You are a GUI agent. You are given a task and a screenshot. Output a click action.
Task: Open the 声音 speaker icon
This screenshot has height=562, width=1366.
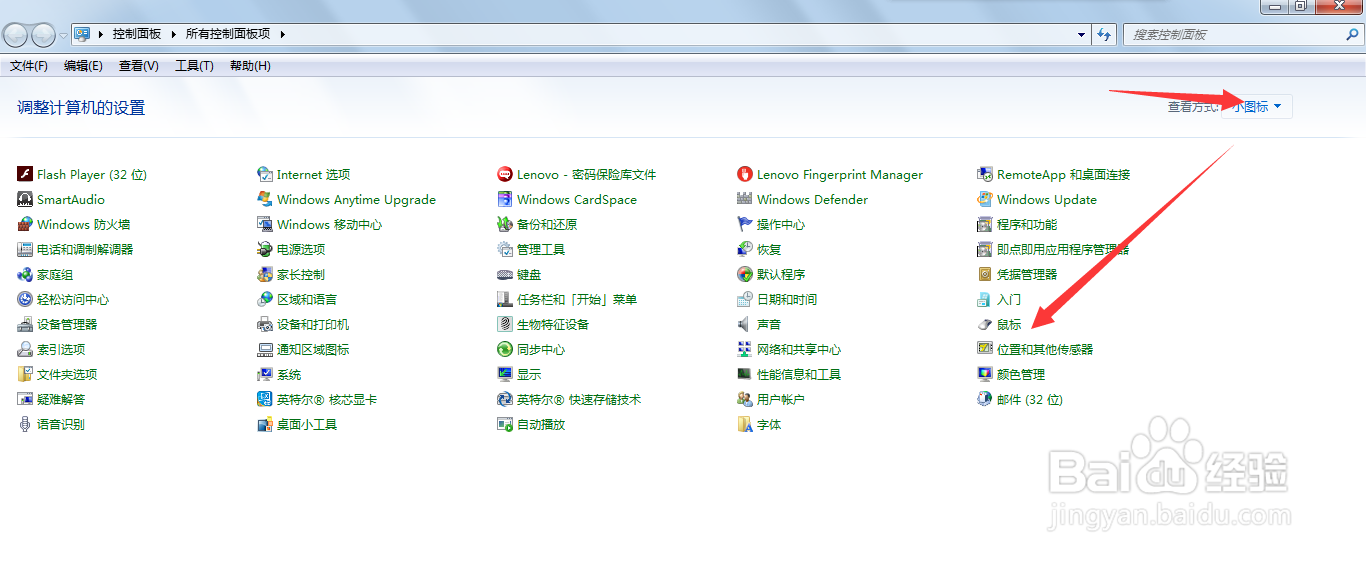745,324
